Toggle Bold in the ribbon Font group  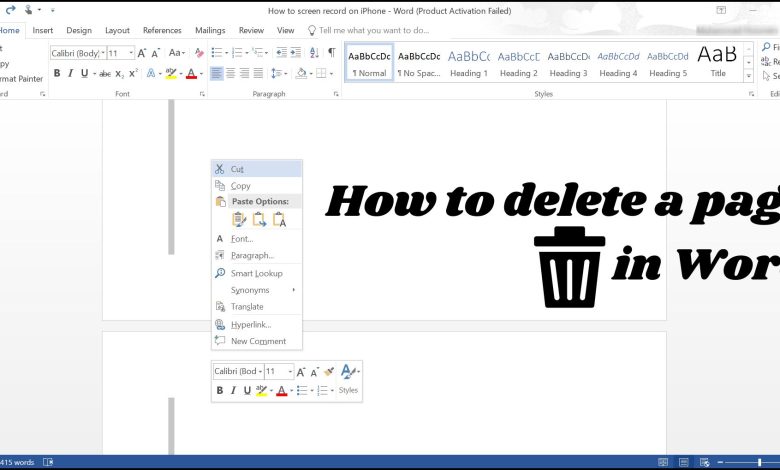(57, 73)
